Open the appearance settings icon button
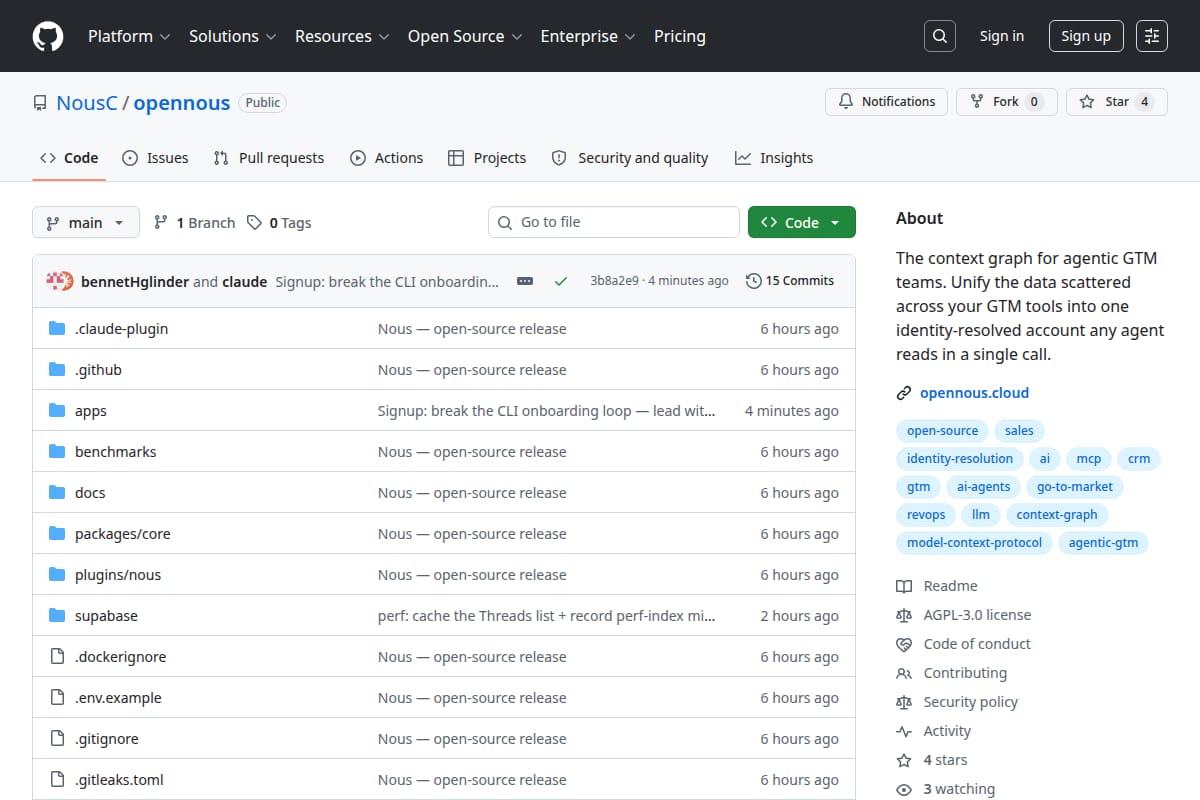The width and height of the screenshot is (1200, 800). (x=1152, y=36)
